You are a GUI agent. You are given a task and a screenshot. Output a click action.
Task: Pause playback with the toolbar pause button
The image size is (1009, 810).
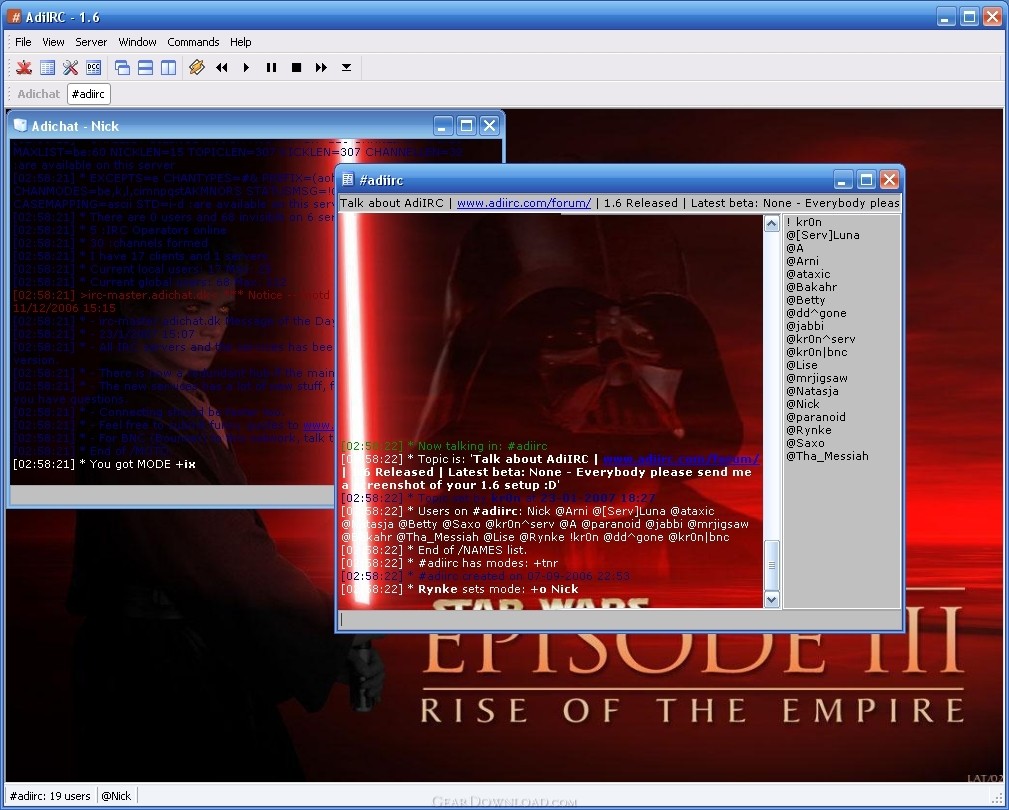(272, 67)
